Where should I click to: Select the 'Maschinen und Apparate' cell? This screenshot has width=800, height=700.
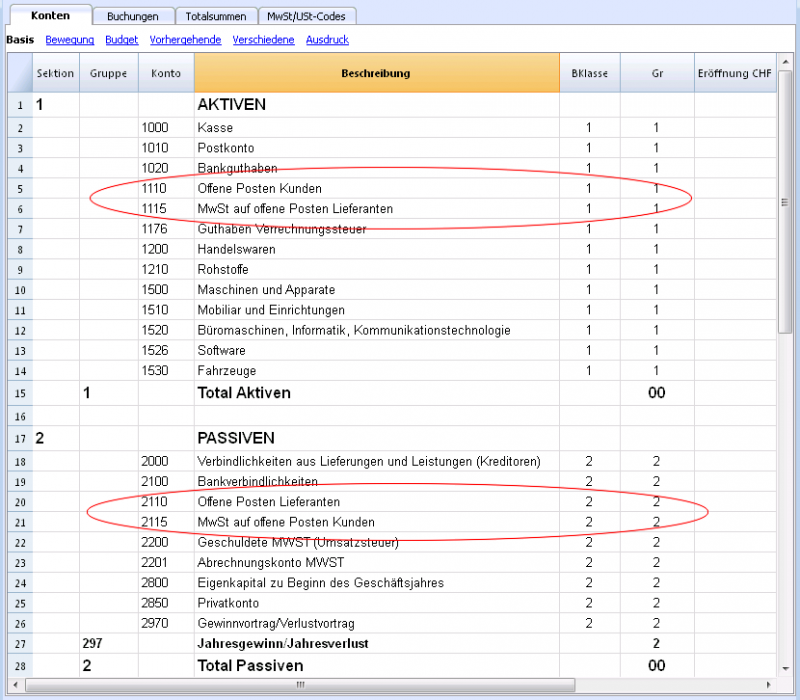pos(377,289)
